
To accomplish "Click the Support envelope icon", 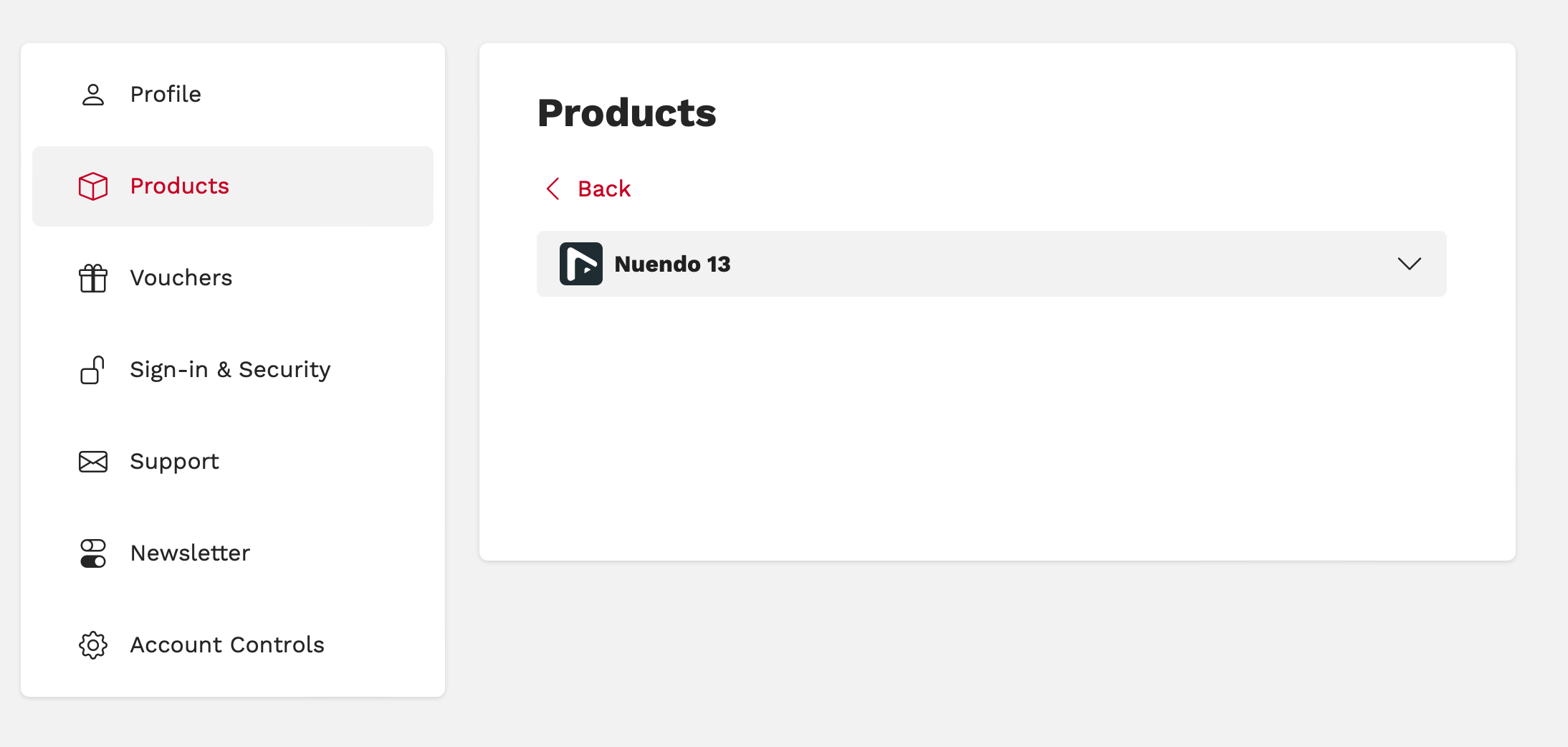I will click(93, 462).
